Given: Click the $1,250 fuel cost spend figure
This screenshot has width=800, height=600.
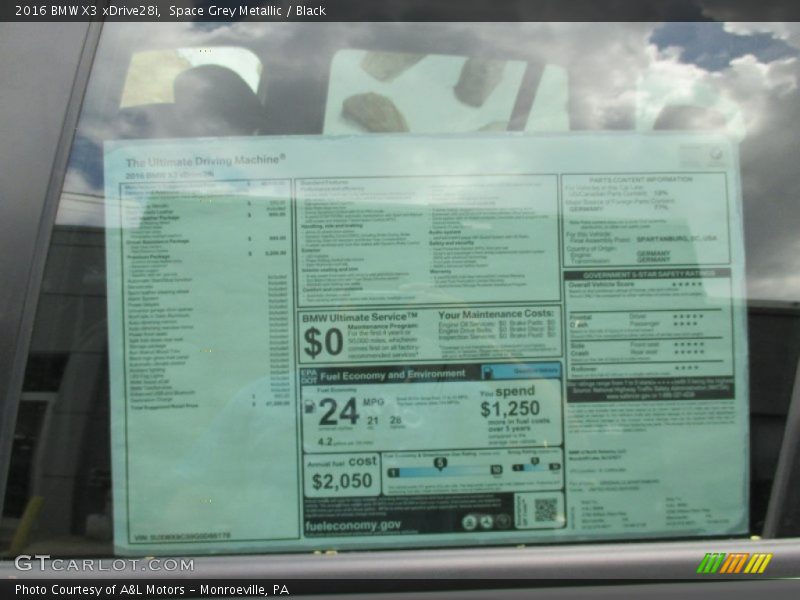Looking at the screenshot, I should (x=509, y=409).
